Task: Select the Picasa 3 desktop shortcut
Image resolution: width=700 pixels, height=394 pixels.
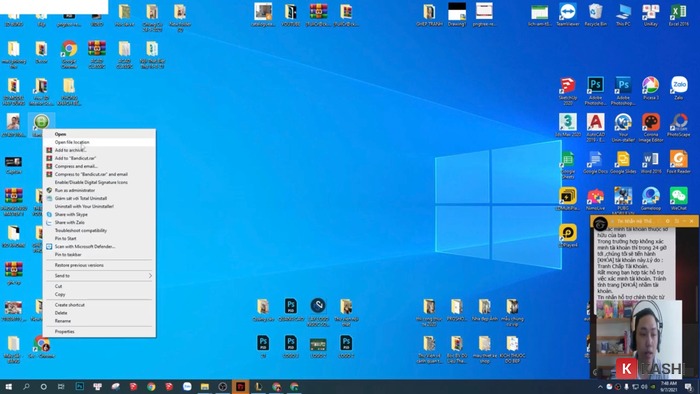Action: 650,88
